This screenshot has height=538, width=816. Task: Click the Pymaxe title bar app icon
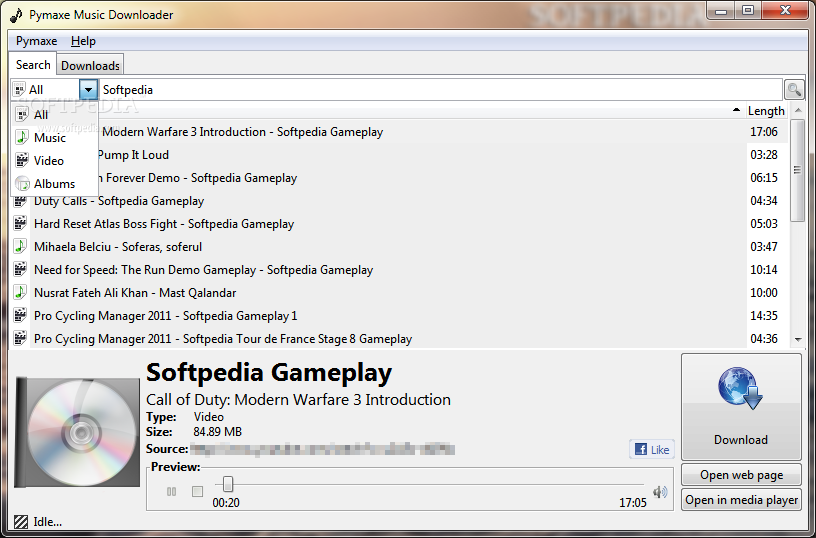16,15
